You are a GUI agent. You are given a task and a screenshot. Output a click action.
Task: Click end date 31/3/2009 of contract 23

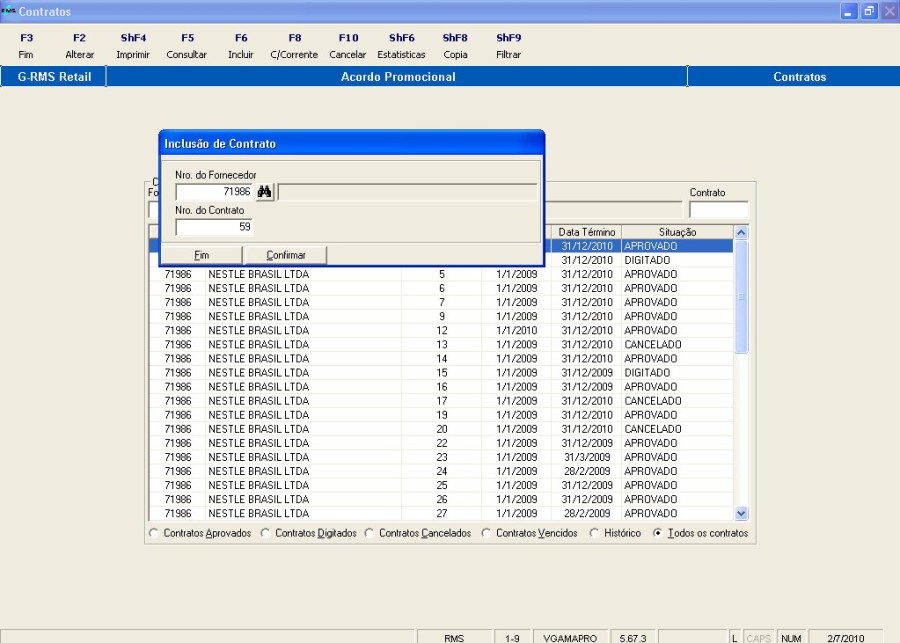(587, 457)
